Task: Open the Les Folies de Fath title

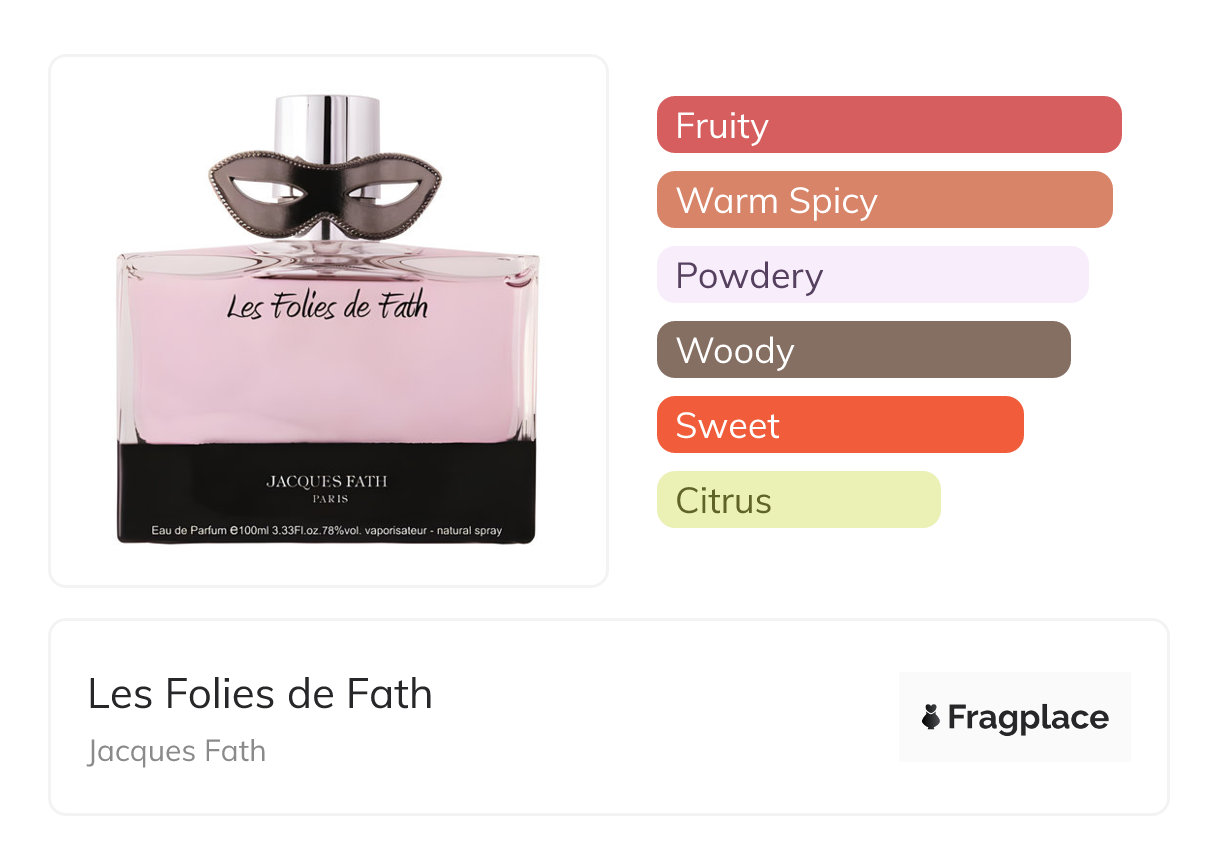Action: click(x=260, y=694)
